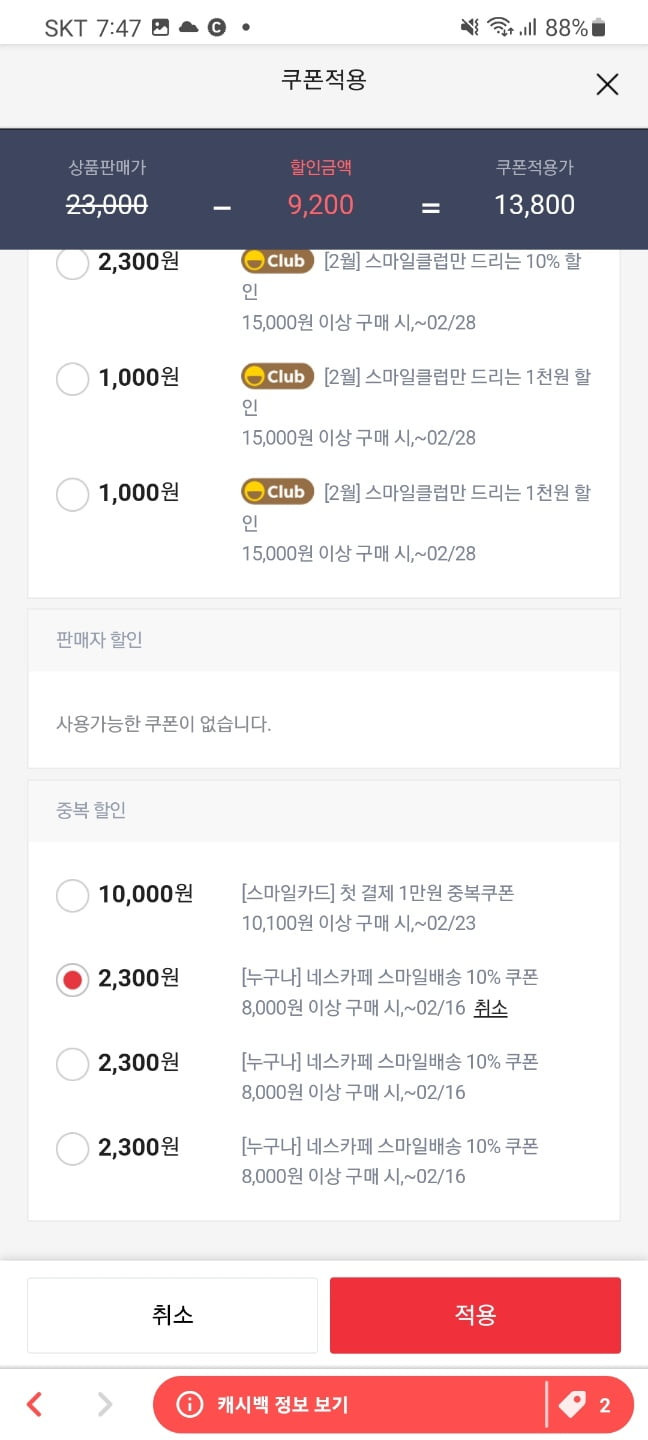Viewport: 648px width, 1440px height.
Task: Tap the back arrow in bottom bar
Action: point(34,1405)
